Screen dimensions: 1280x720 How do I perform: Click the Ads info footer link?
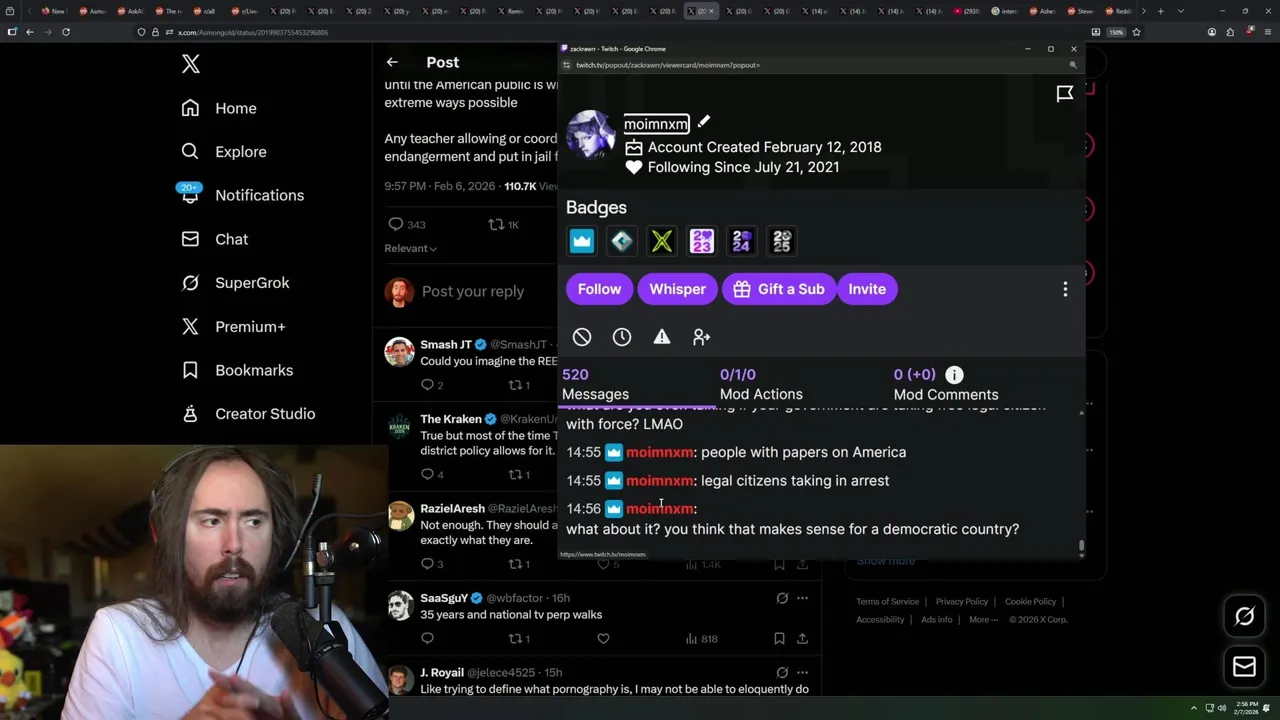937,620
